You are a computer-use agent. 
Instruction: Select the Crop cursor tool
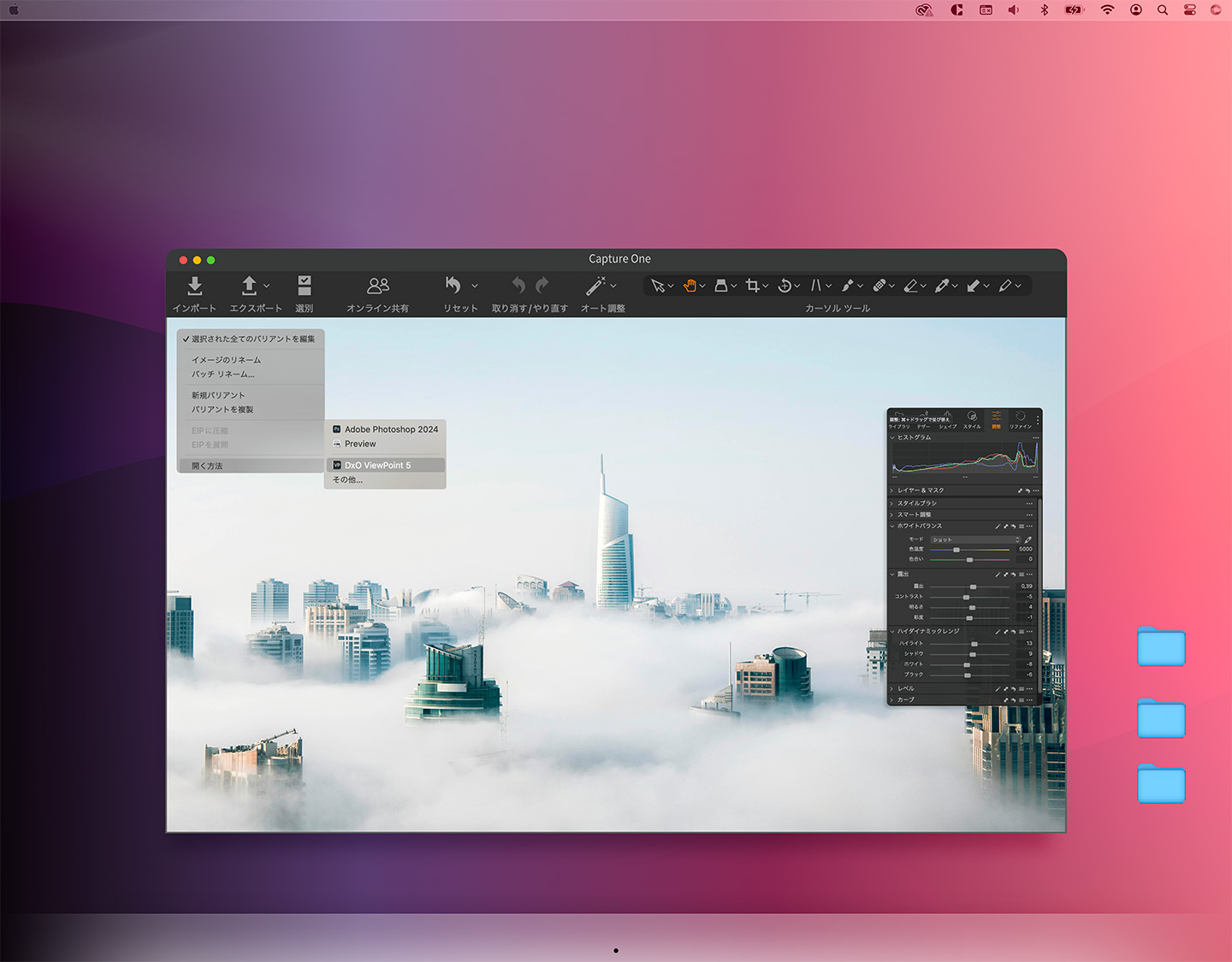point(752,286)
